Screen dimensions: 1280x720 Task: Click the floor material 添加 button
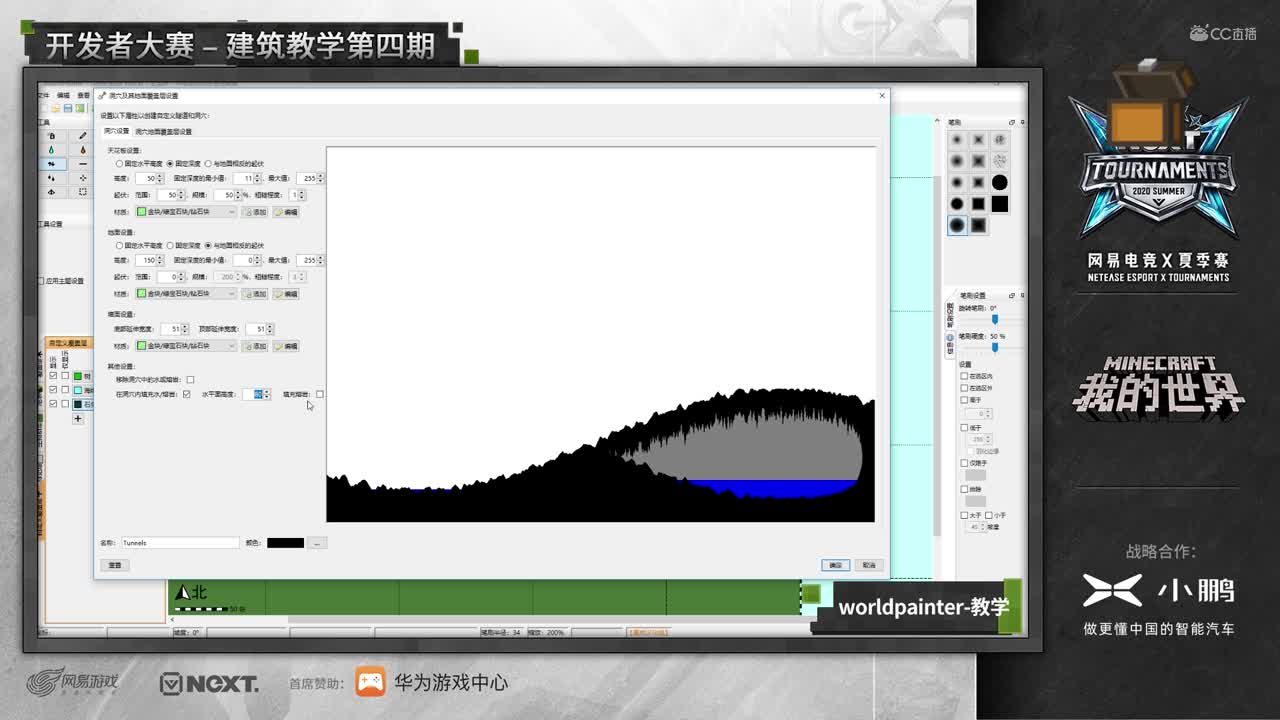255,294
